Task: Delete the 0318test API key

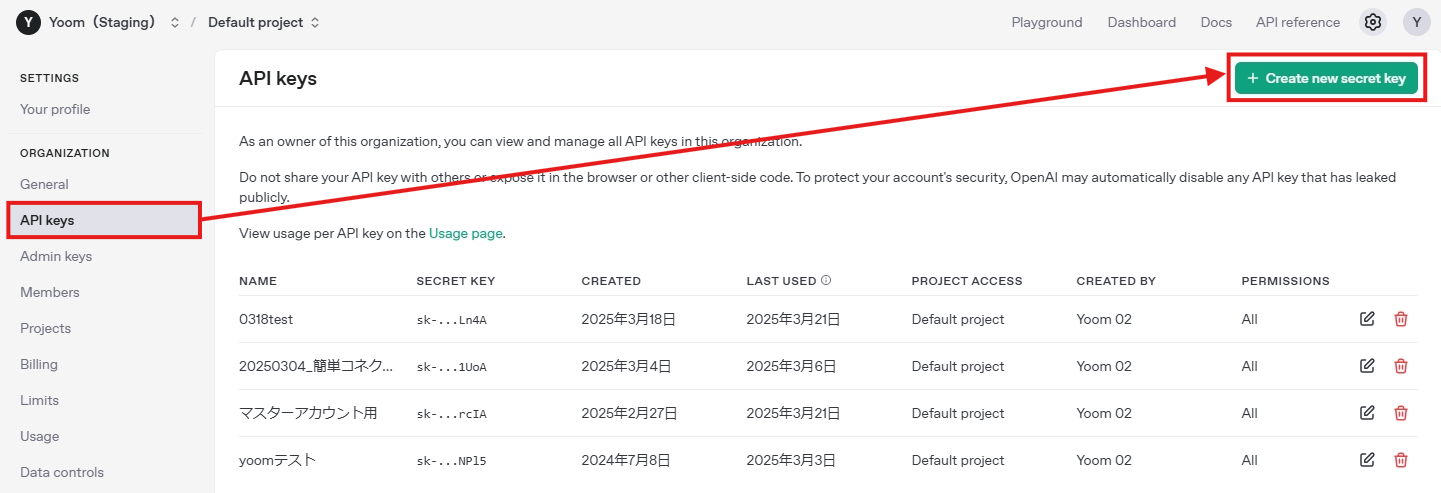Action: (1401, 319)
